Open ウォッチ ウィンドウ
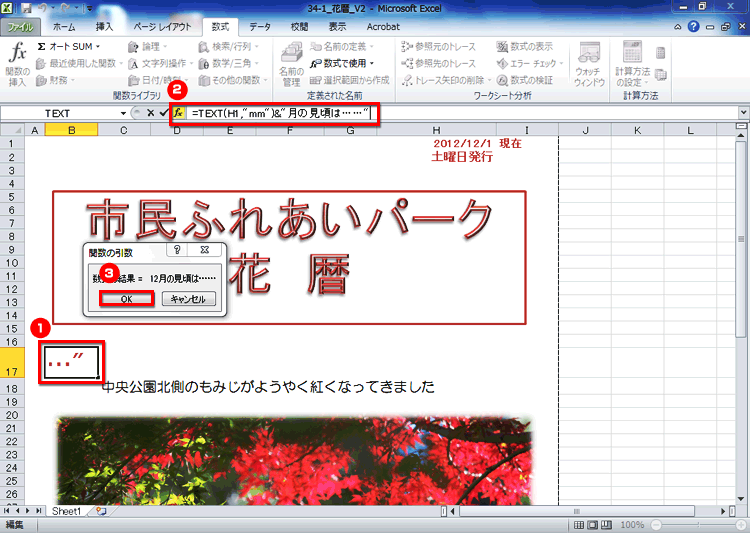750x533 pixels. pos(589,64)
